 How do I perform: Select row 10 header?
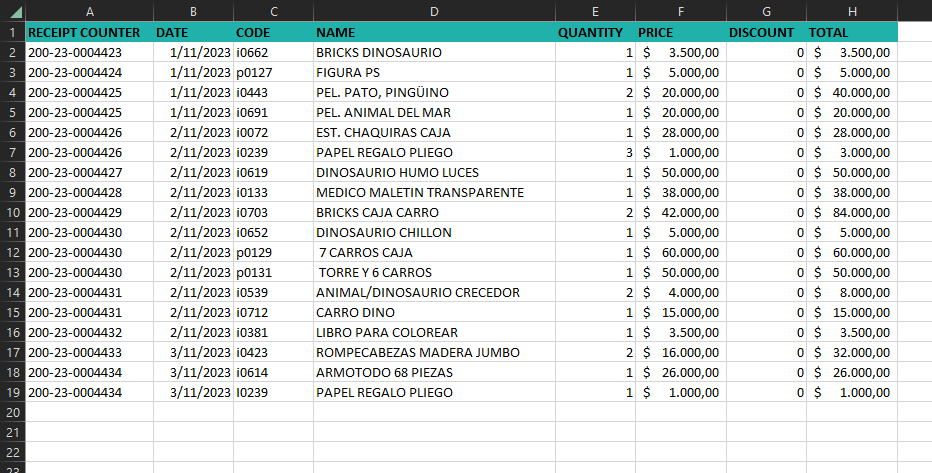12,212
